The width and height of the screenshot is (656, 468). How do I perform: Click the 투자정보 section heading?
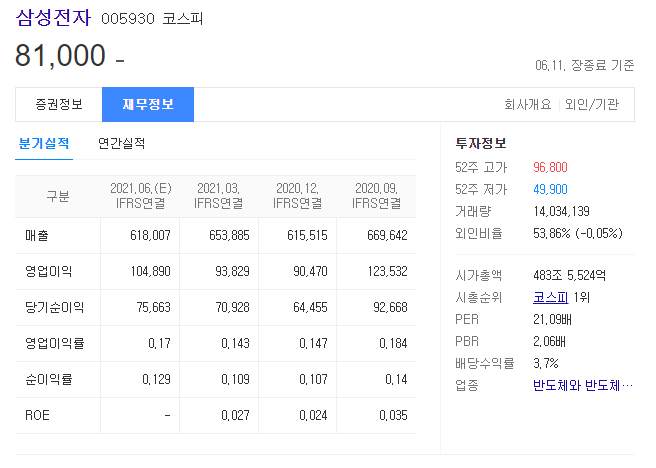tap(481, 143)
